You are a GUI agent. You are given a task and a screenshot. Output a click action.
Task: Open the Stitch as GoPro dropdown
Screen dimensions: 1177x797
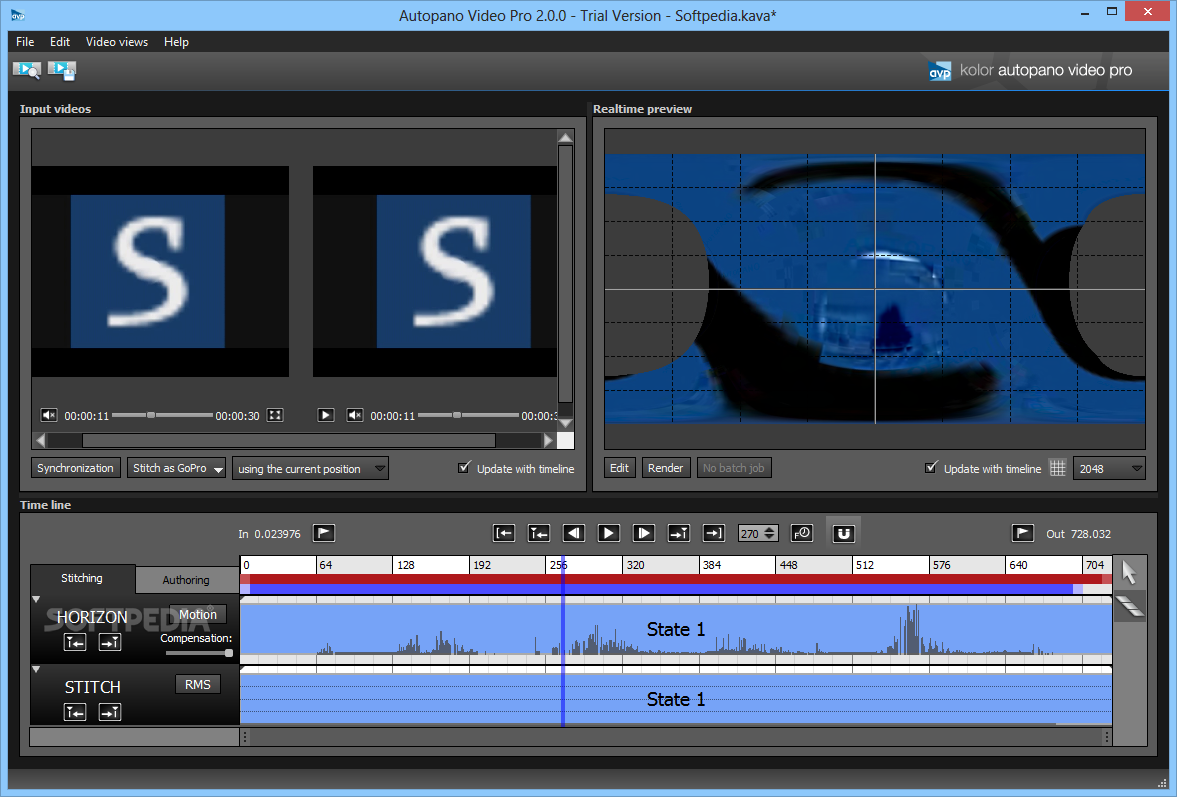click(x=176, y=468)
